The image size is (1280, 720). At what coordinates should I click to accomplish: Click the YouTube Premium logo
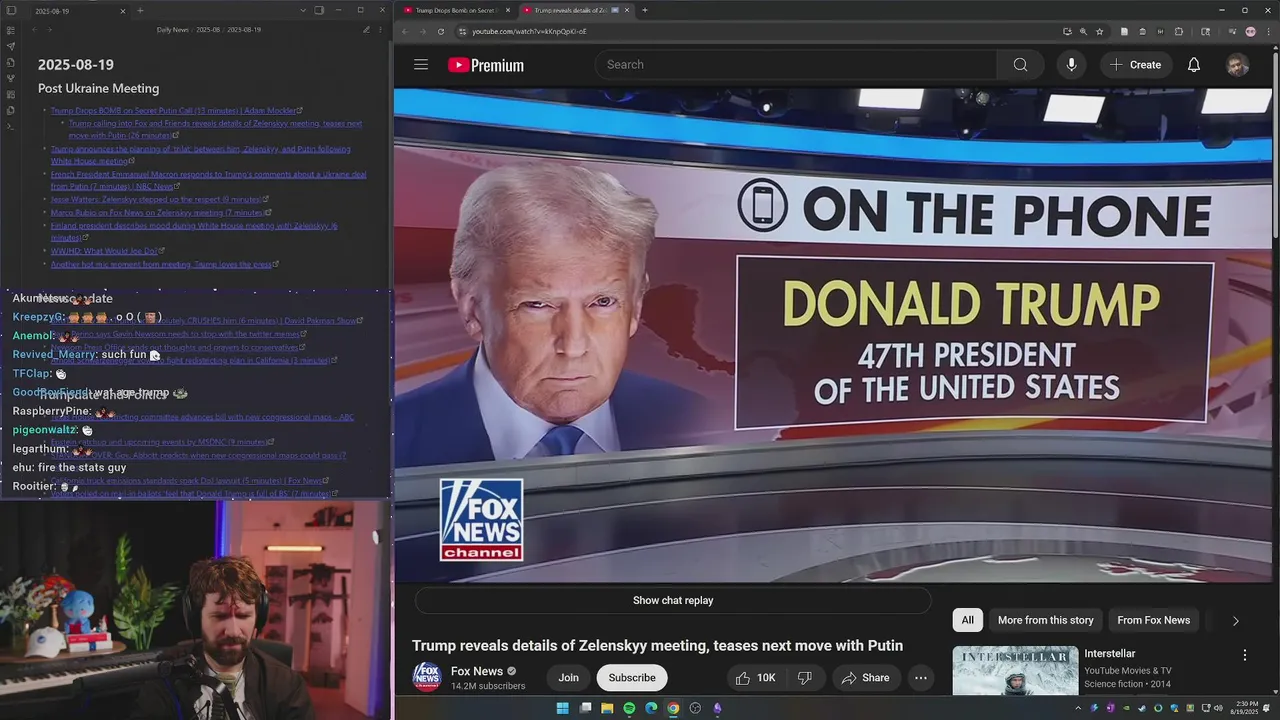pyautogui.click(x=486, y=65)
